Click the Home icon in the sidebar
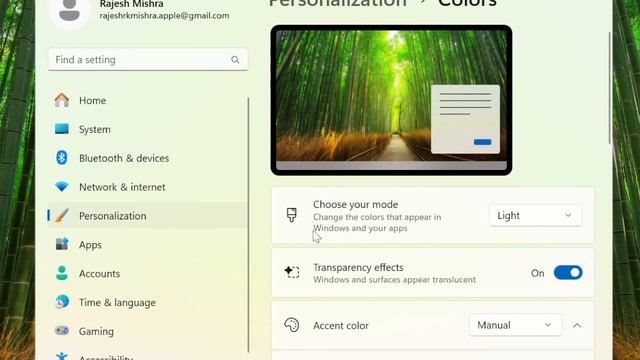Image resolution: width=640 pixels, height=360 pixels. tap(62, 100)
